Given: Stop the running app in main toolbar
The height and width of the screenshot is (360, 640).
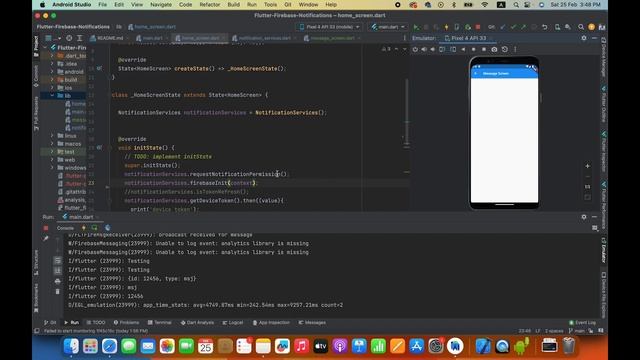Looking at the screenshot, I should pos(478,27).
